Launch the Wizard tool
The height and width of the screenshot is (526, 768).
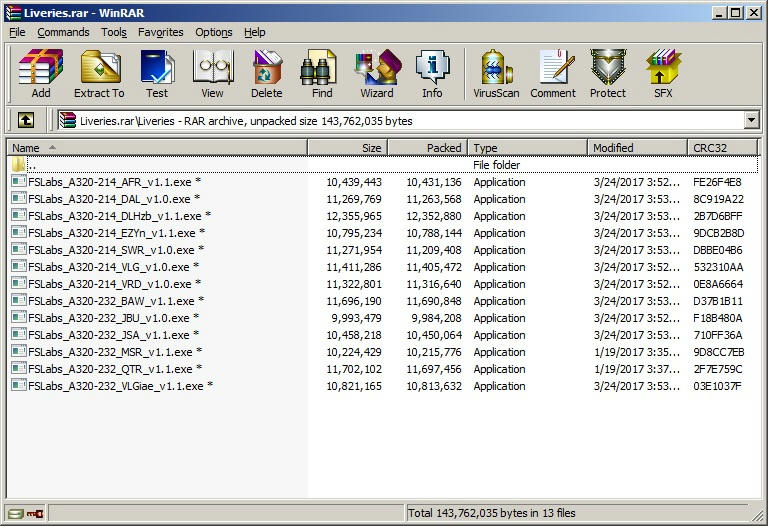377,73
